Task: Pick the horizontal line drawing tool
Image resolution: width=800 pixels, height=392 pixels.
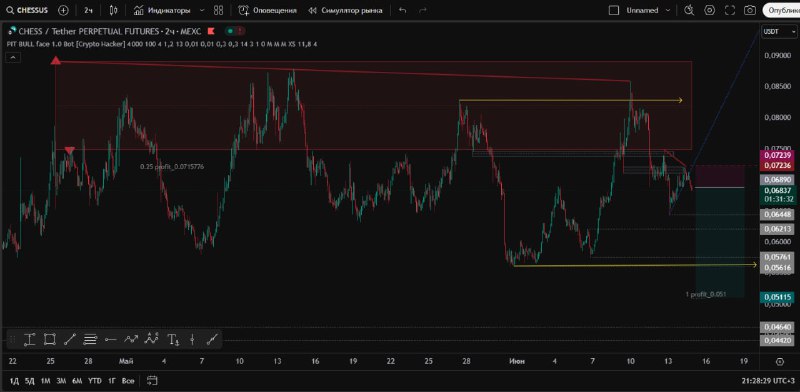Action: click(111, 339)
